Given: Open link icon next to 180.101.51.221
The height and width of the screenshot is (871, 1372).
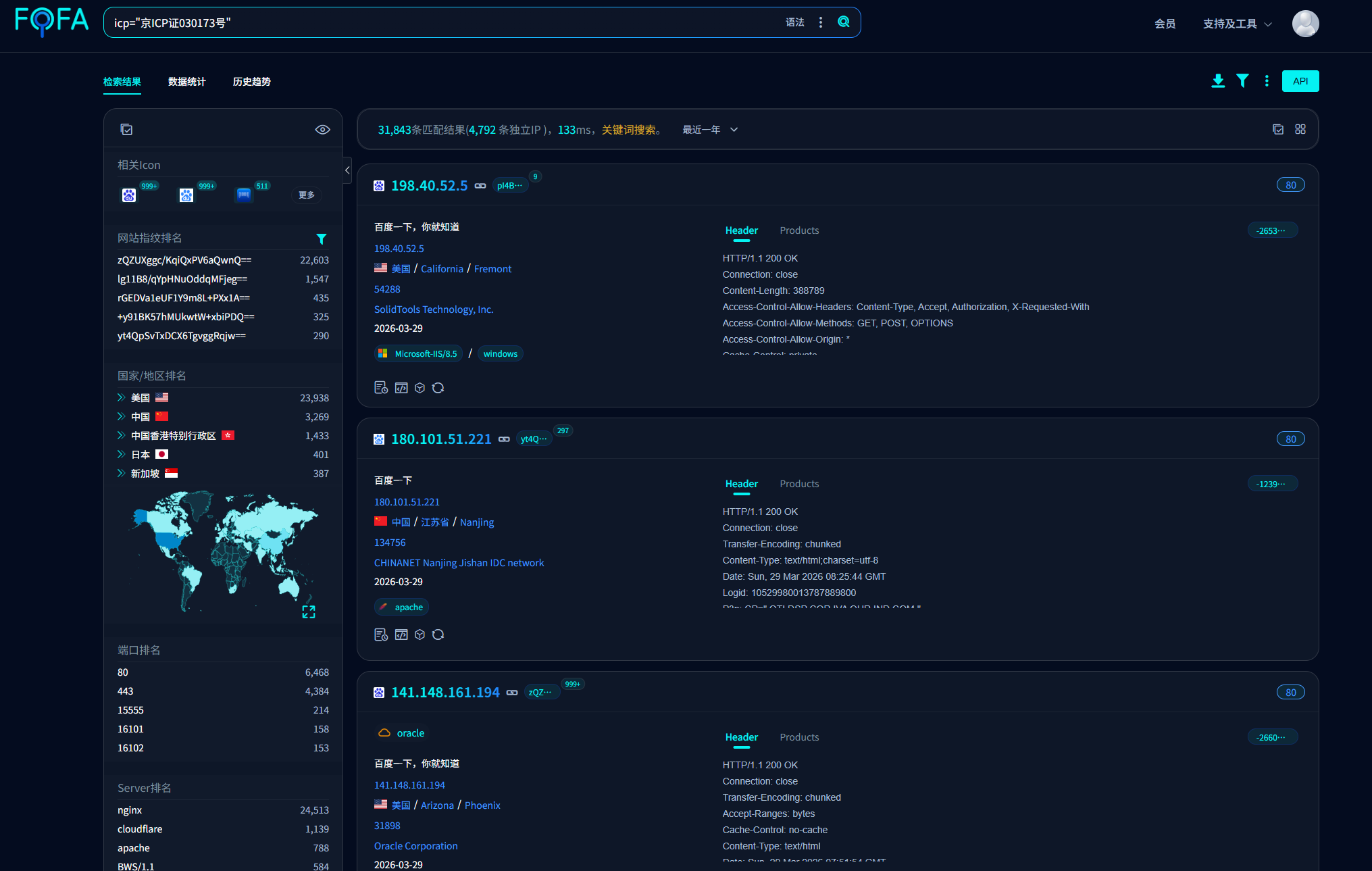Looking at the screenshot, I should [x=504, y=439].
